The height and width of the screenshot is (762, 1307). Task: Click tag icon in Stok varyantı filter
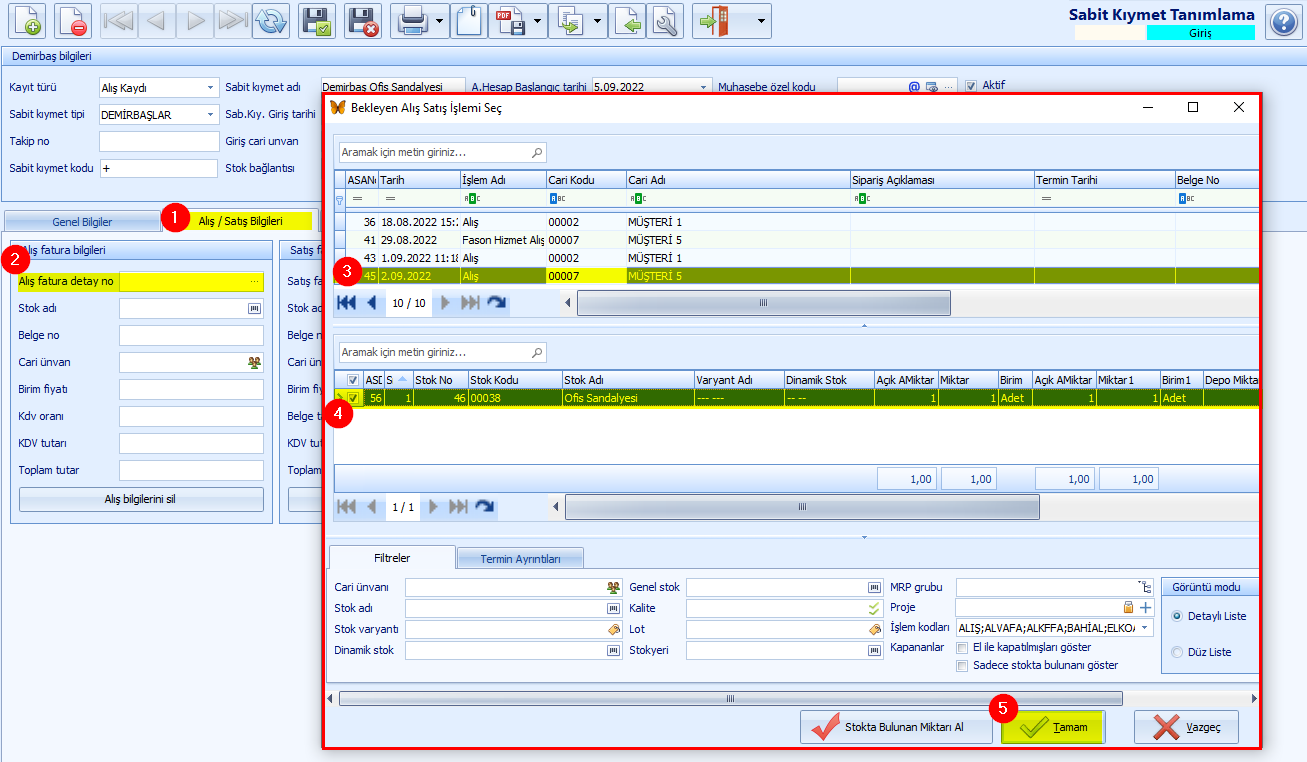point(613,629)
